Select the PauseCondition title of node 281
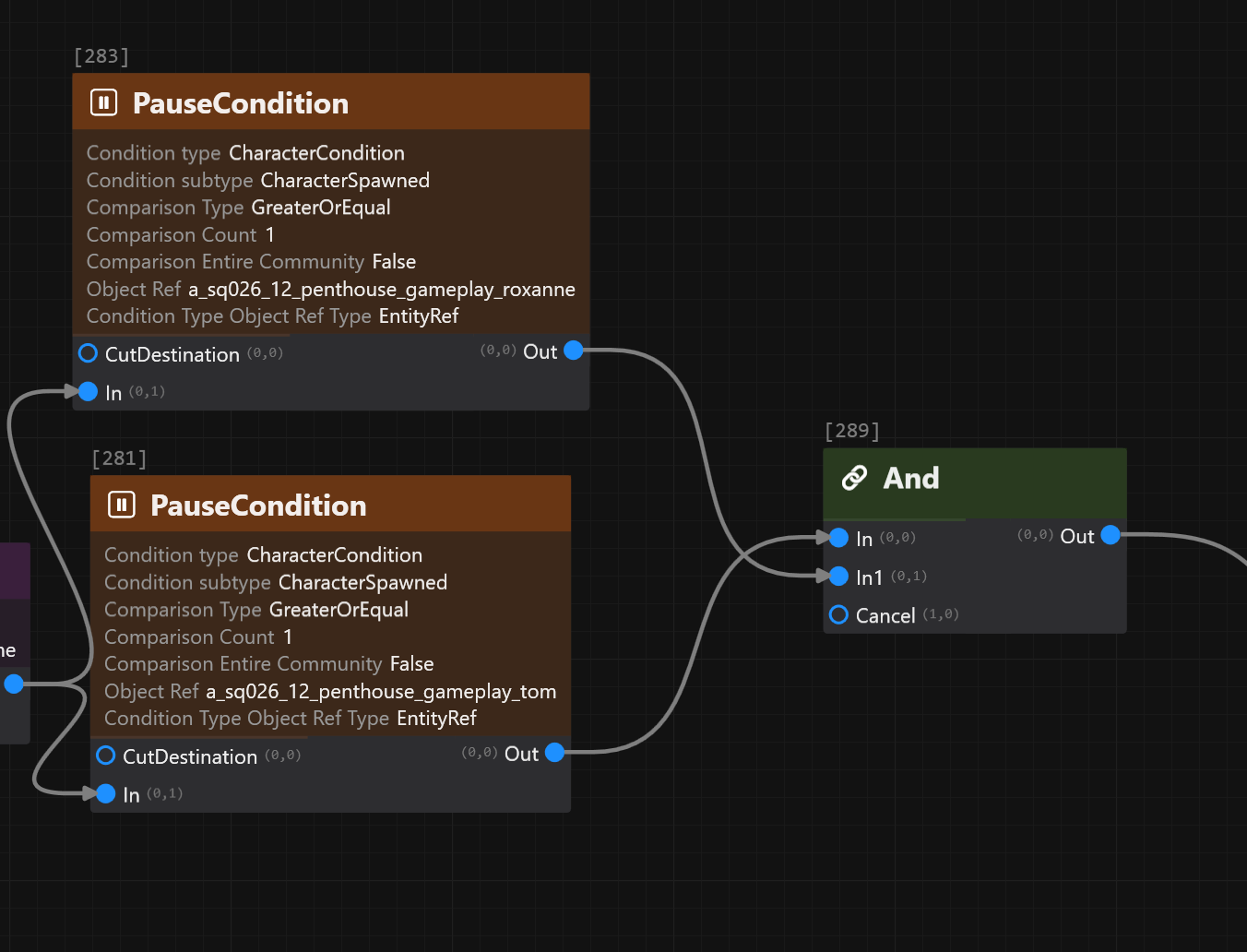Image resolution: width=1247 pixels, height=952 pixels. (258, 506)
